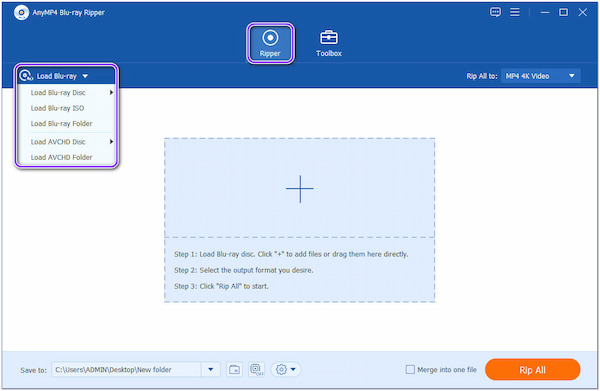Open the feedback chat icon
This screenshot has height=391, width=600.
[495, 12]
